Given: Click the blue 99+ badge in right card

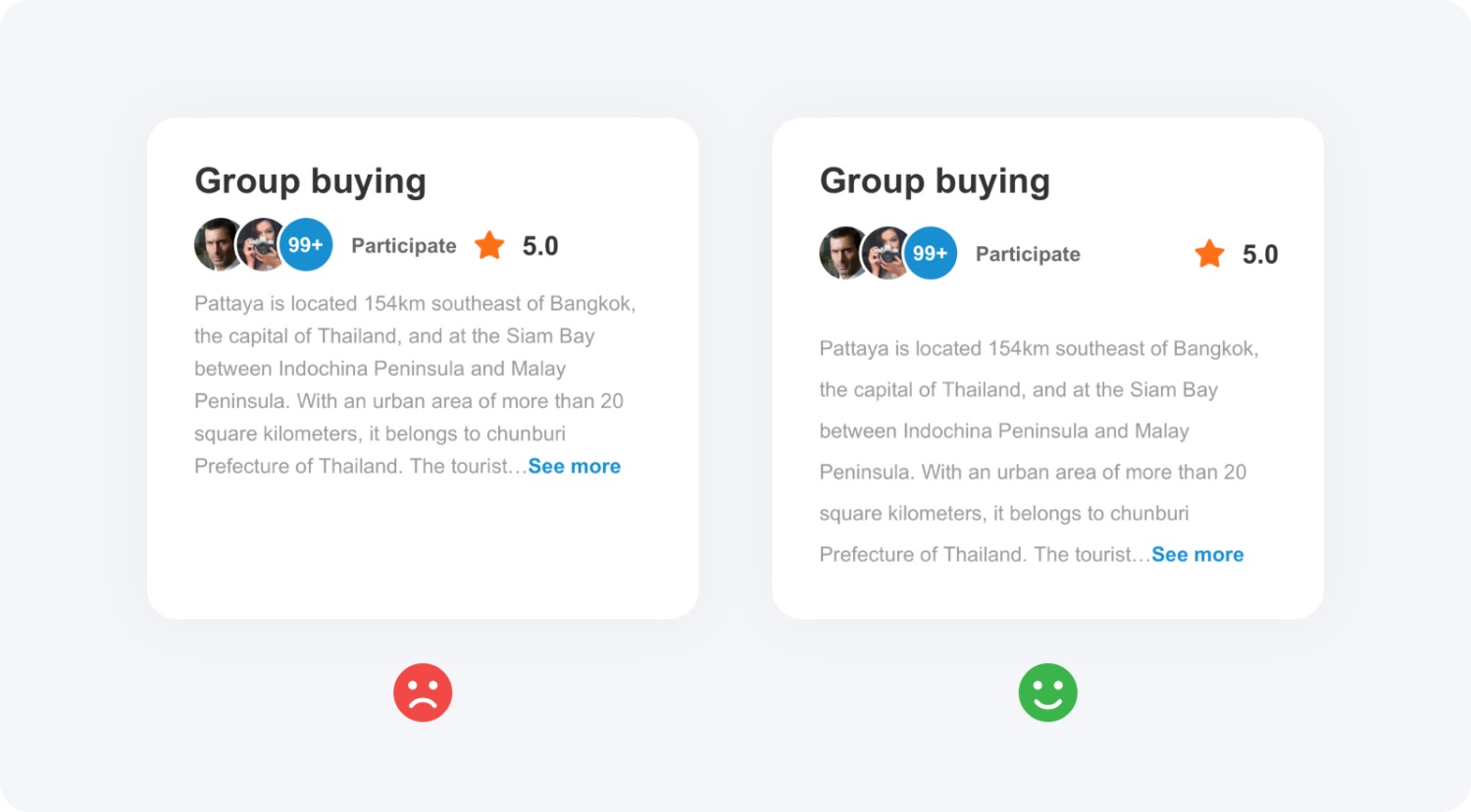Looking at the screenshot, I should coord(931,253).
